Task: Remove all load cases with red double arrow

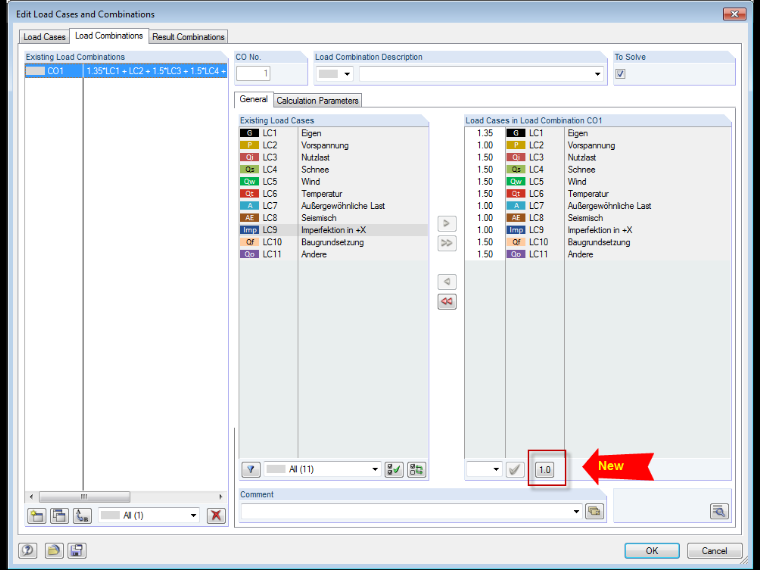Action: [x=446, y=301]
